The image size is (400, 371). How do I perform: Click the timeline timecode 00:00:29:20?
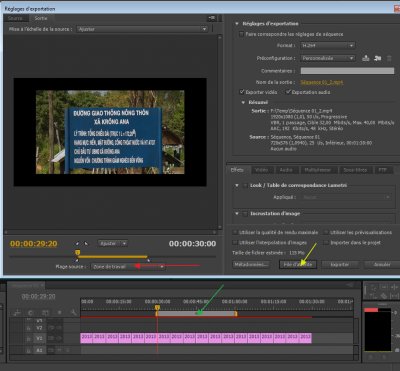[x=39, y=296]
